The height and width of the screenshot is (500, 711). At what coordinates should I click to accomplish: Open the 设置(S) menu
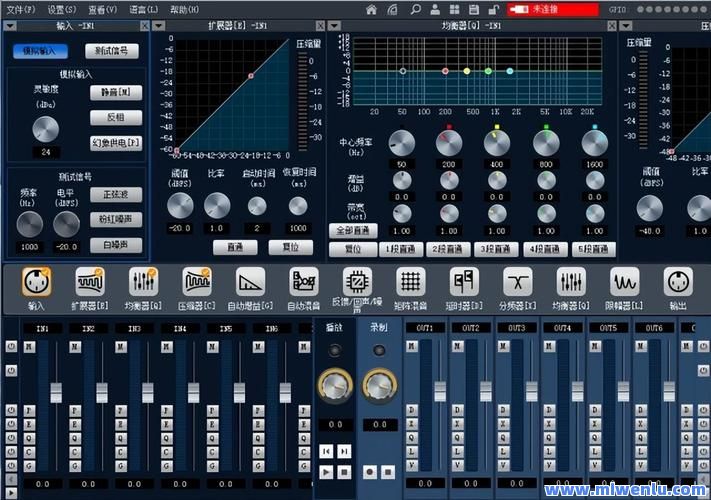(x=62, y=9)
